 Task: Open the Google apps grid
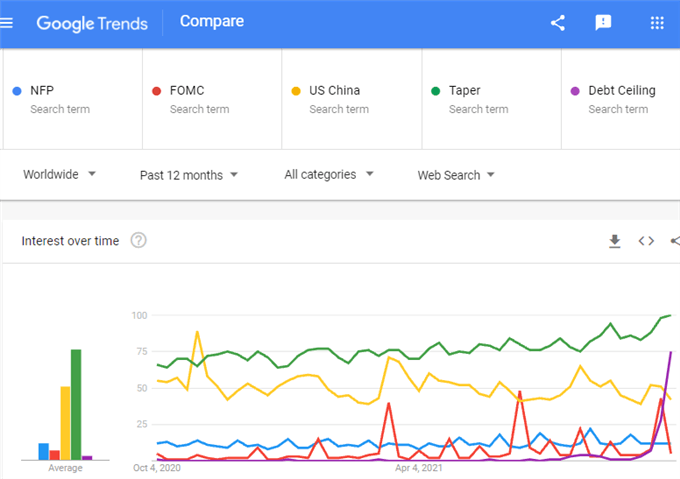(657, 23)
